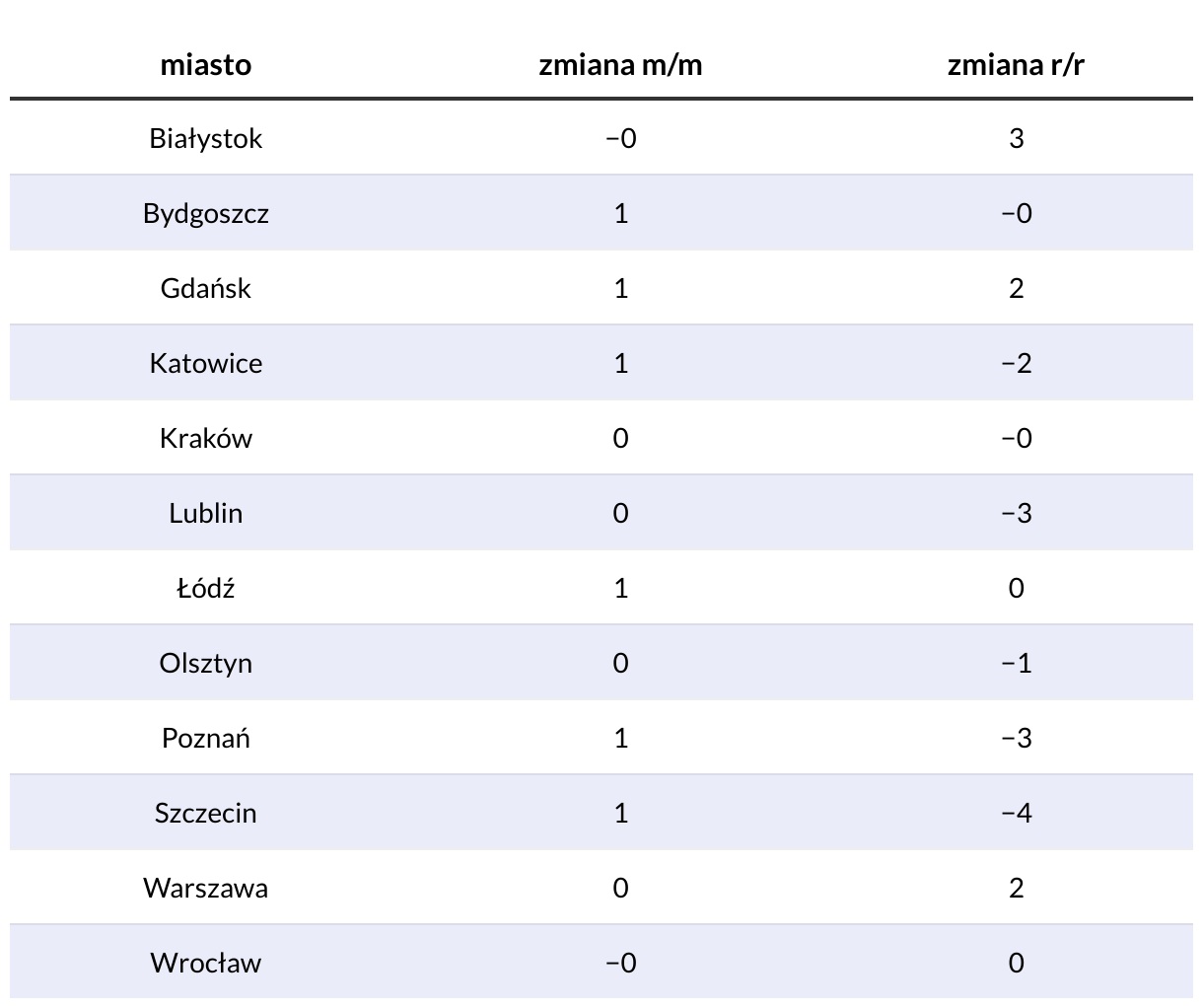Click the Lublin row name
Image resolution: width=1203 pixels, height=1008 pixels.
tap(206, 513)
